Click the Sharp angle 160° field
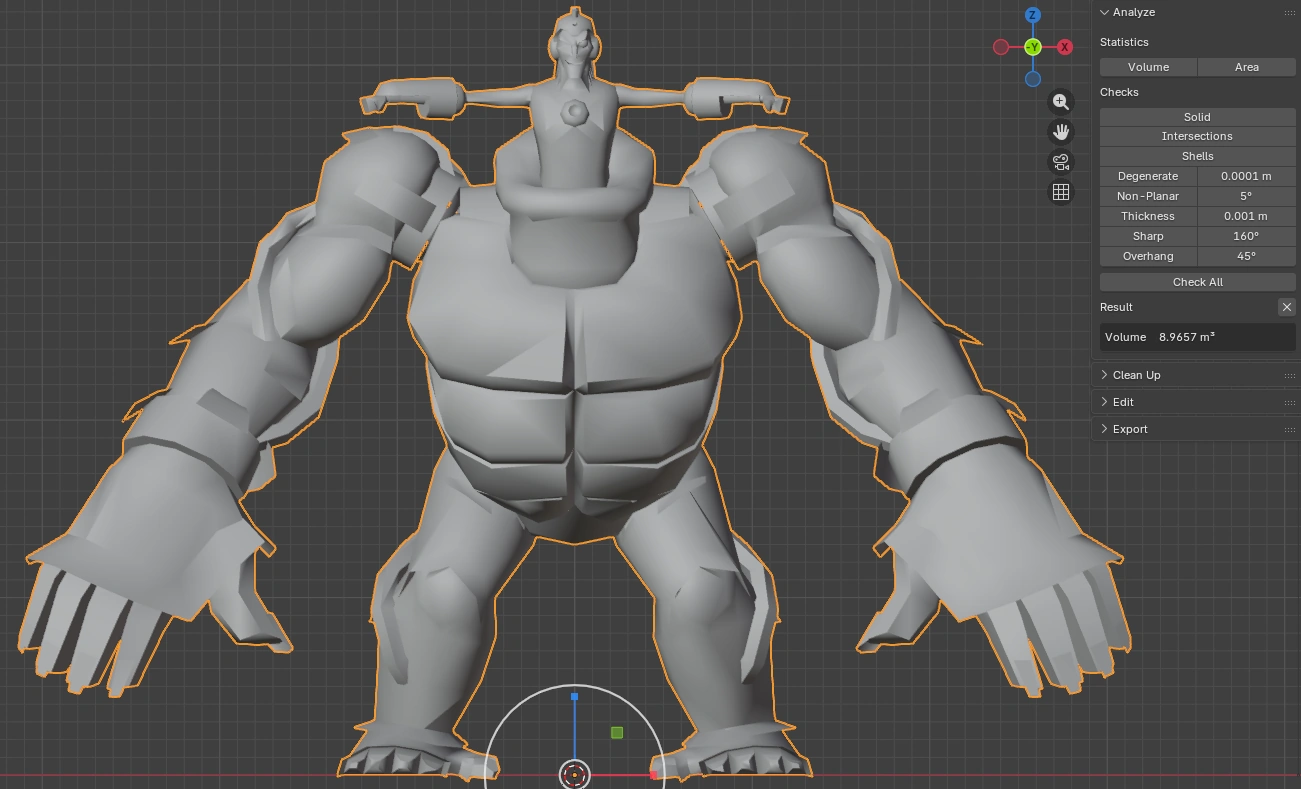Image resolution: width=1301 pixels, height=789 pixels. [x=1247, y=236]
